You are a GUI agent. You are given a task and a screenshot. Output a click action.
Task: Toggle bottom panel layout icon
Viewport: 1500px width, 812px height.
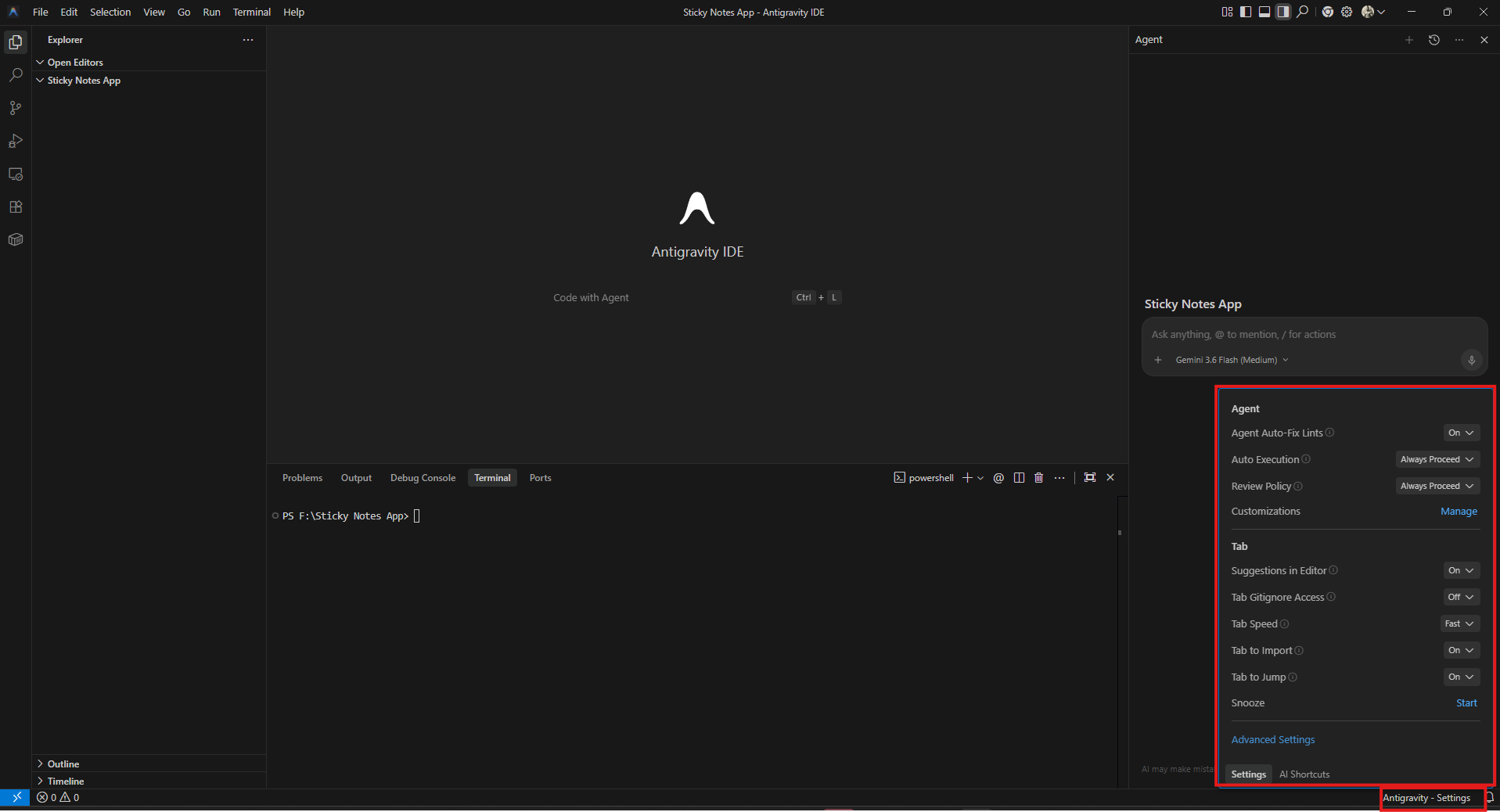pyautogui.click(x=1264, y=12)
